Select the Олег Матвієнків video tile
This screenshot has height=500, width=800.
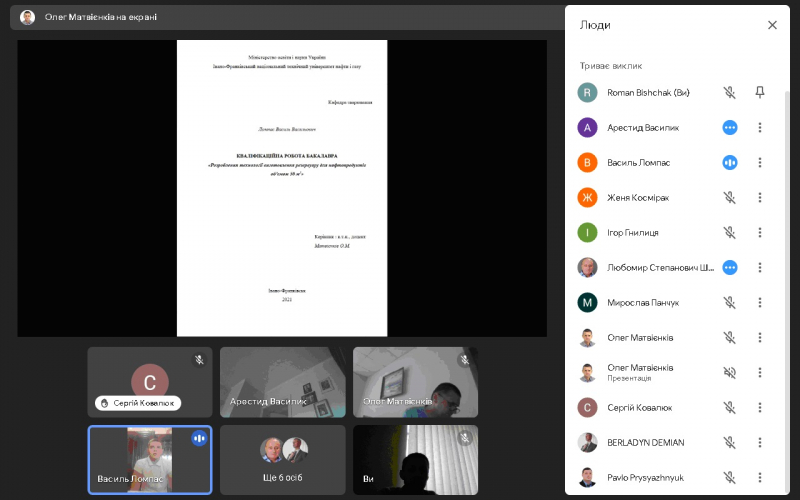pos(415,382)
